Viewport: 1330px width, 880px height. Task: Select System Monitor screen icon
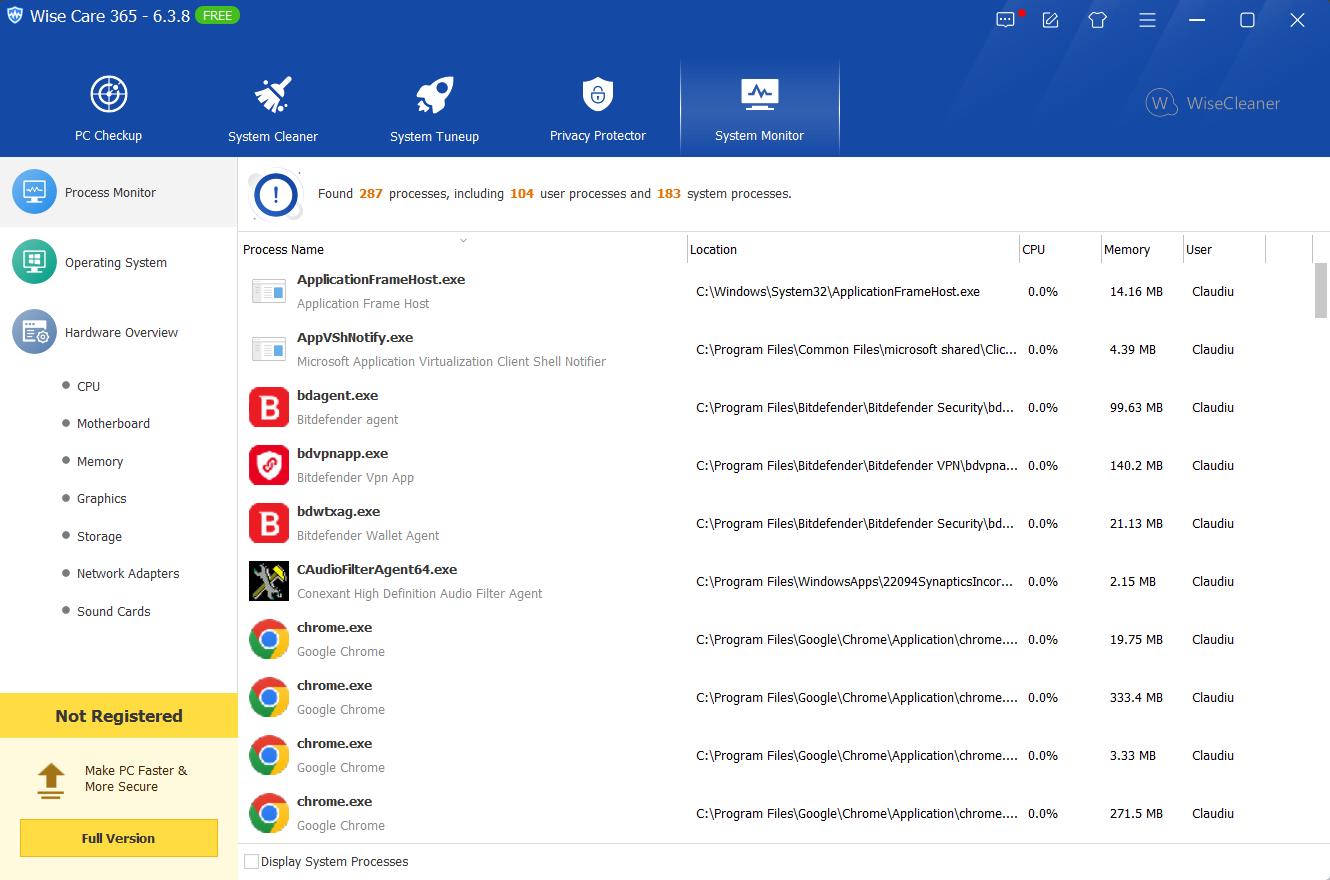coord(759,95)
